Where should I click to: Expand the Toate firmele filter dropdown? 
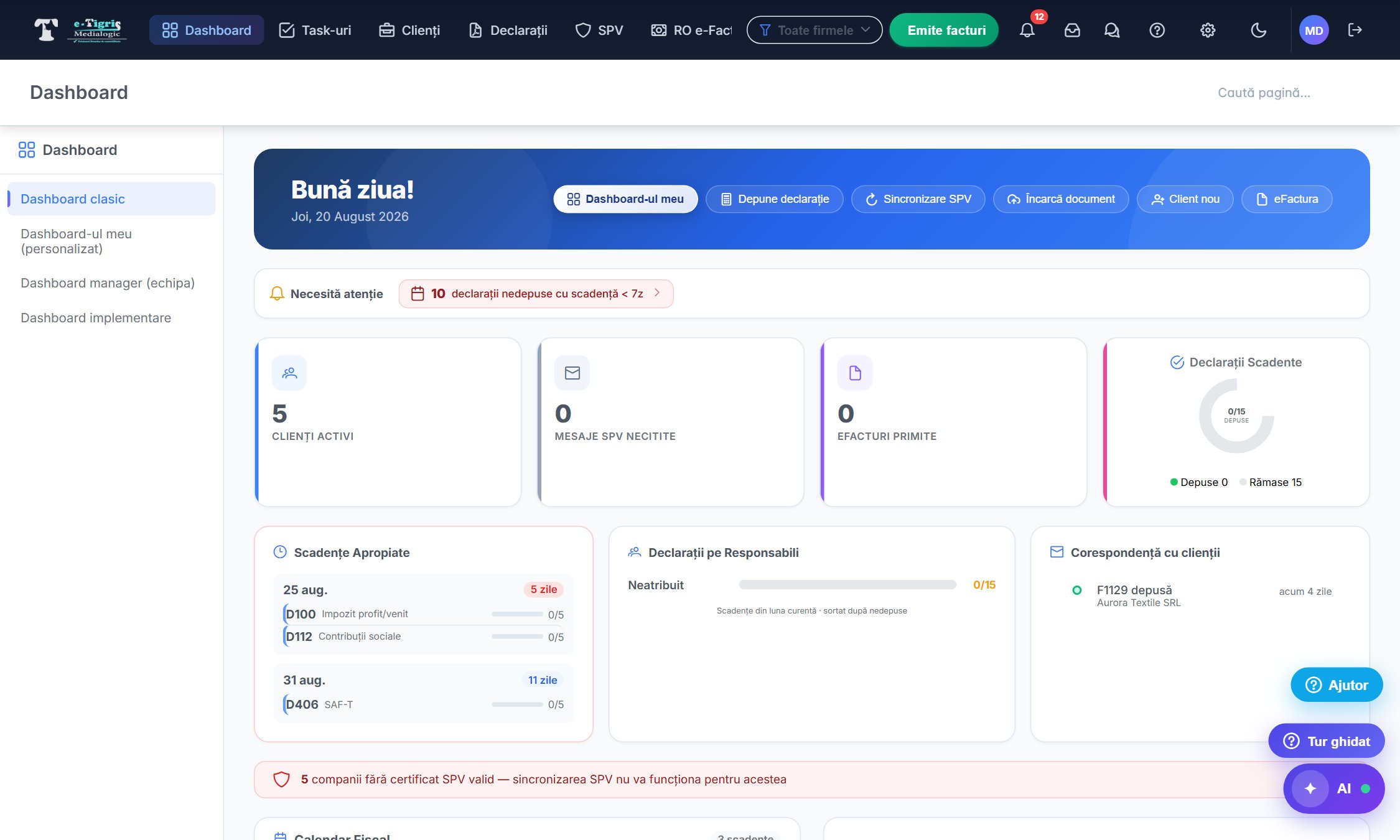[x=814, y=30]
